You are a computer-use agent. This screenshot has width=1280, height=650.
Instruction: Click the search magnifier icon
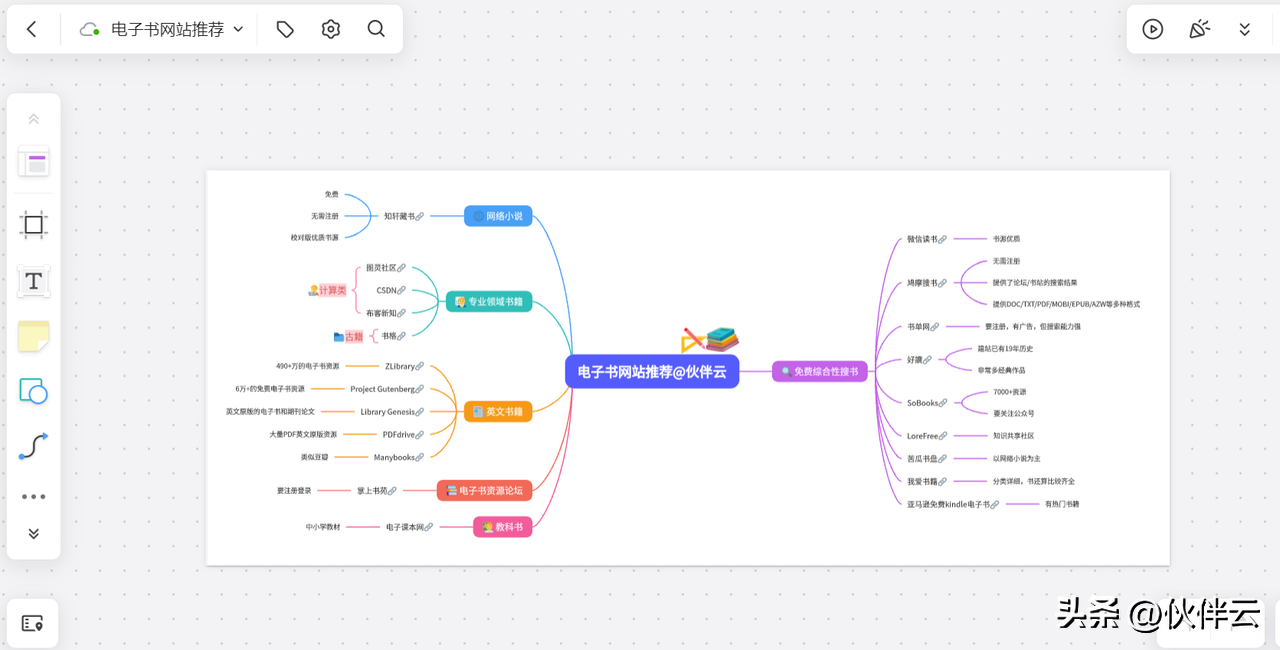coord(376,29)
